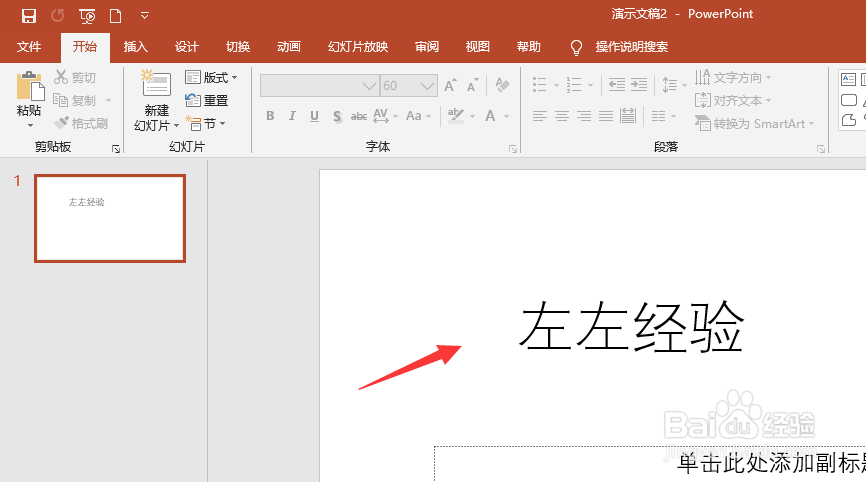Open the font name combo box
866x482 pixels.
click(319, 86)
